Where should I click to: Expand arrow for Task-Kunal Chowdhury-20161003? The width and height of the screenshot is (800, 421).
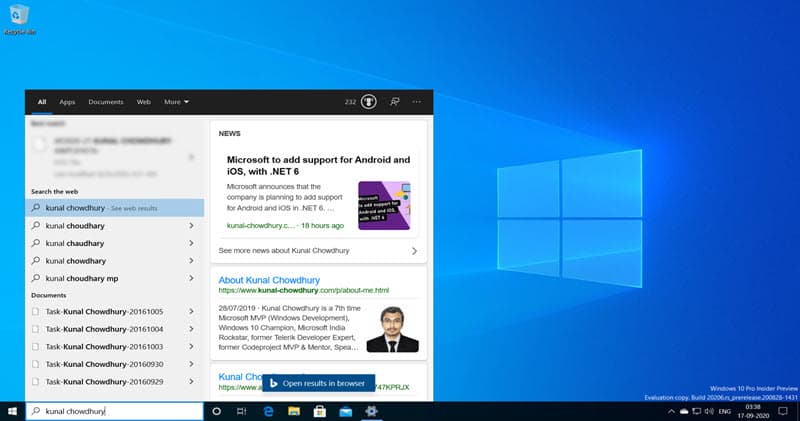click(191, 346)
